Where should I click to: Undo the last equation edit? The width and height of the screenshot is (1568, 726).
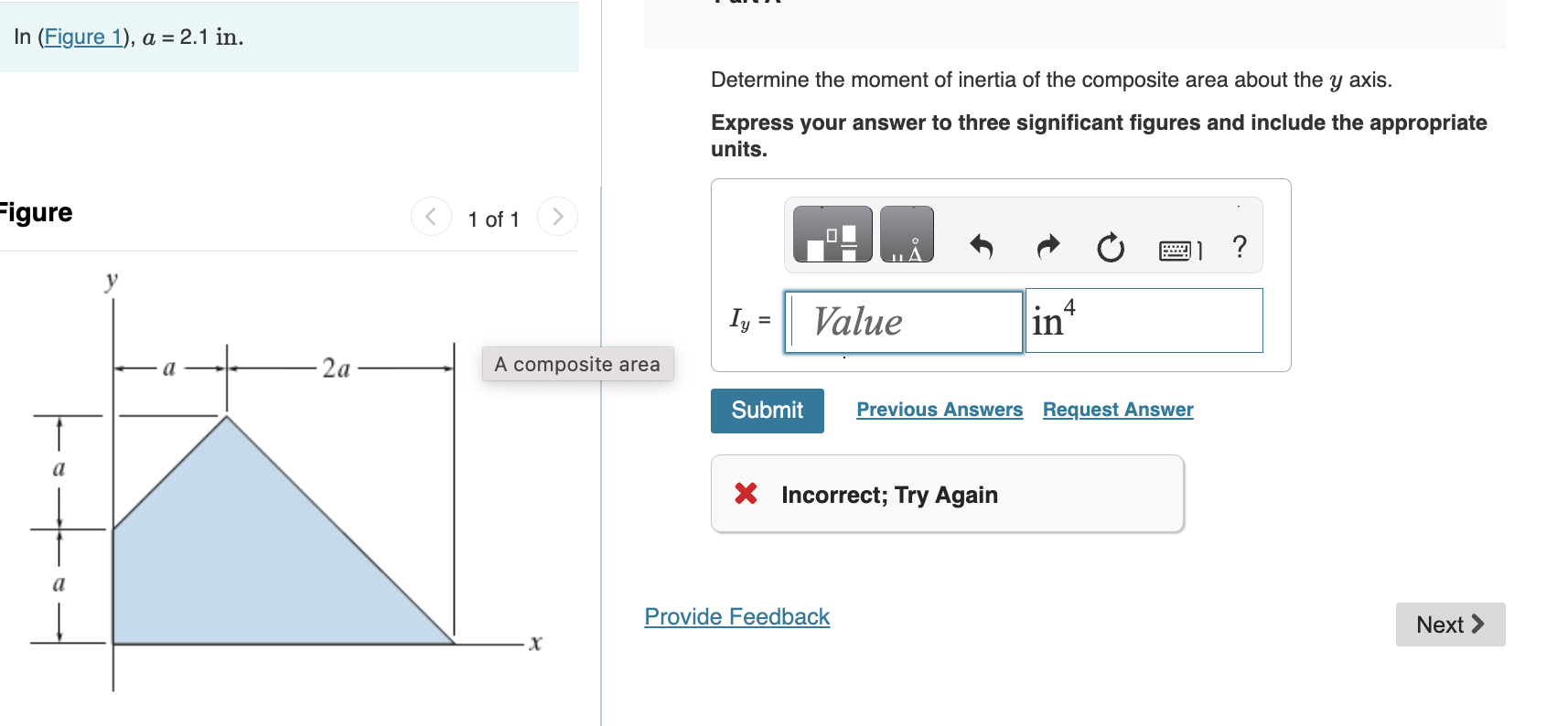click(983, 247)
